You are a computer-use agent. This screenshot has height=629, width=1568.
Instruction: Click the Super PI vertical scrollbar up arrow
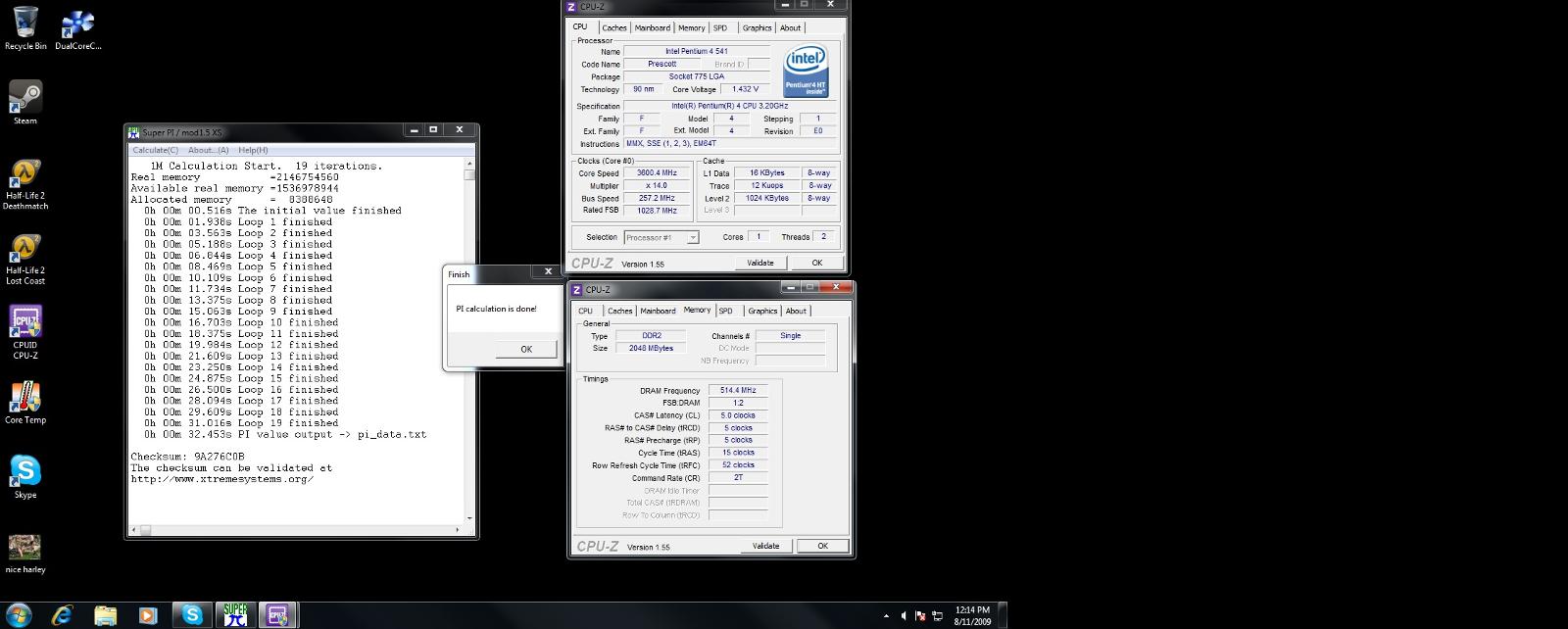(x=470, y=163)
